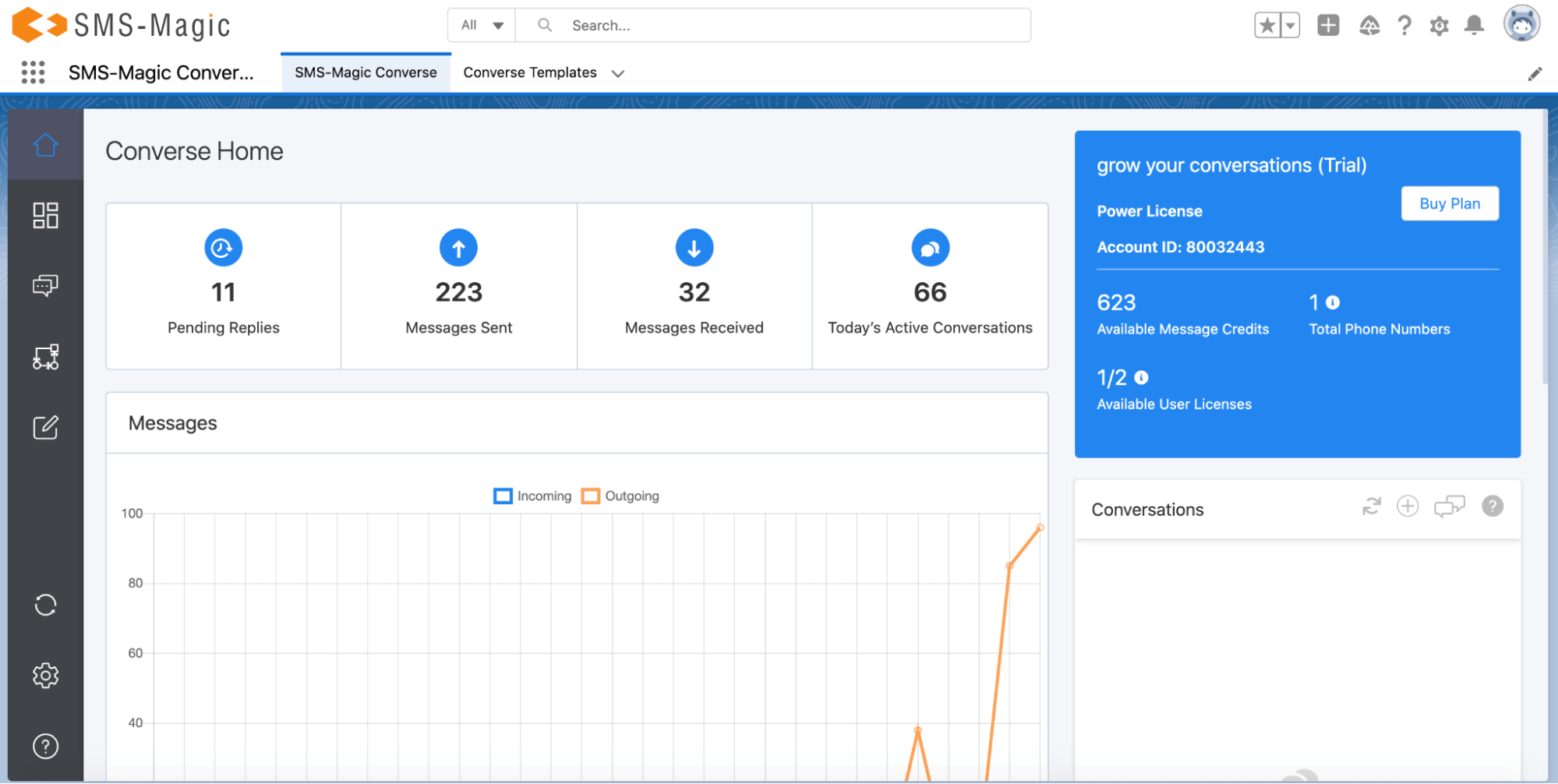Open the Converse Templates tab
The image size is (1558, 784).
[x=530, y=72]
